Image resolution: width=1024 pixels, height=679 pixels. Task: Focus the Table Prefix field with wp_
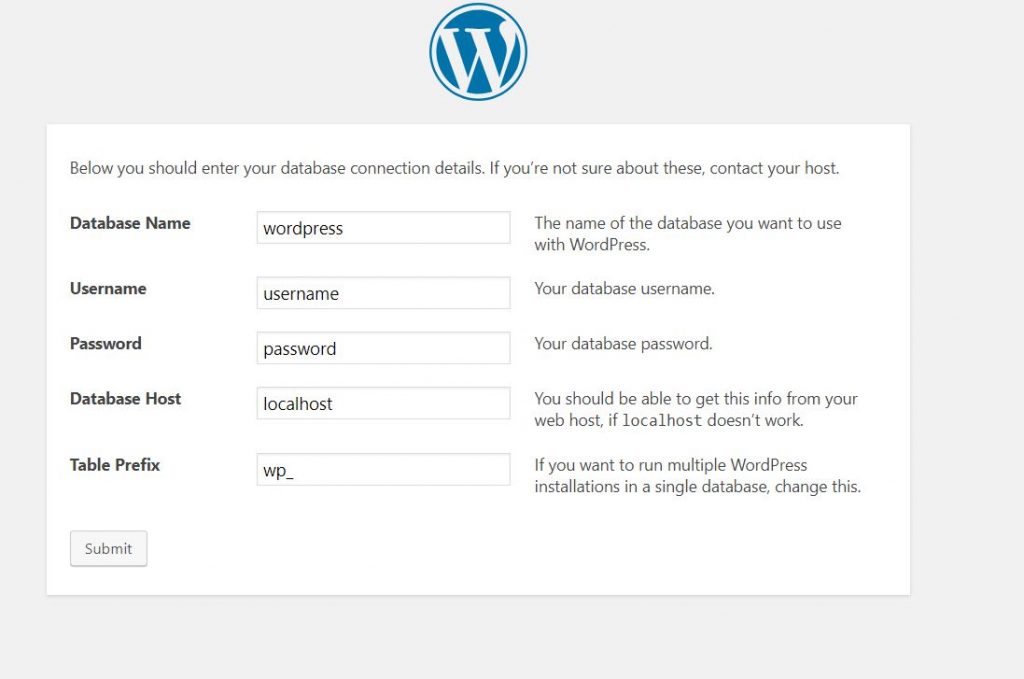(x=383, y=469)
